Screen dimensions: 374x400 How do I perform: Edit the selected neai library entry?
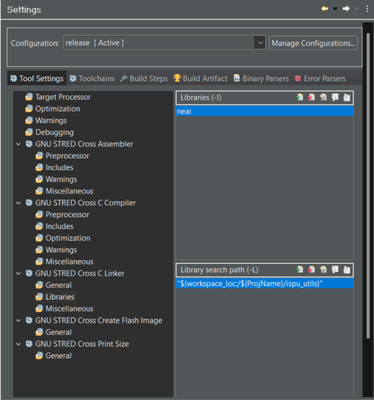pos(323,97)
